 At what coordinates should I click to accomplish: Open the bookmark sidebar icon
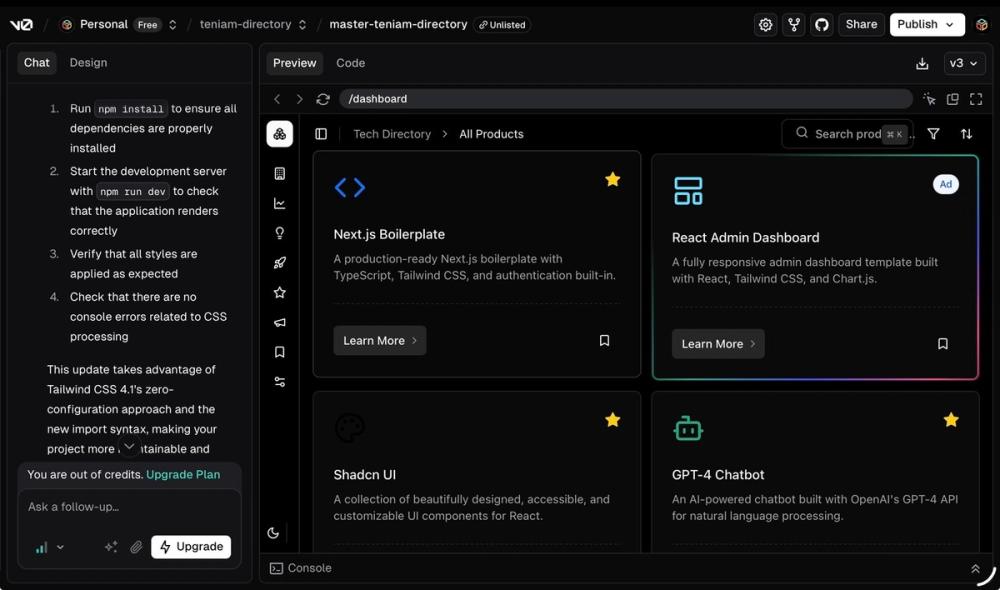pos(279,352)
